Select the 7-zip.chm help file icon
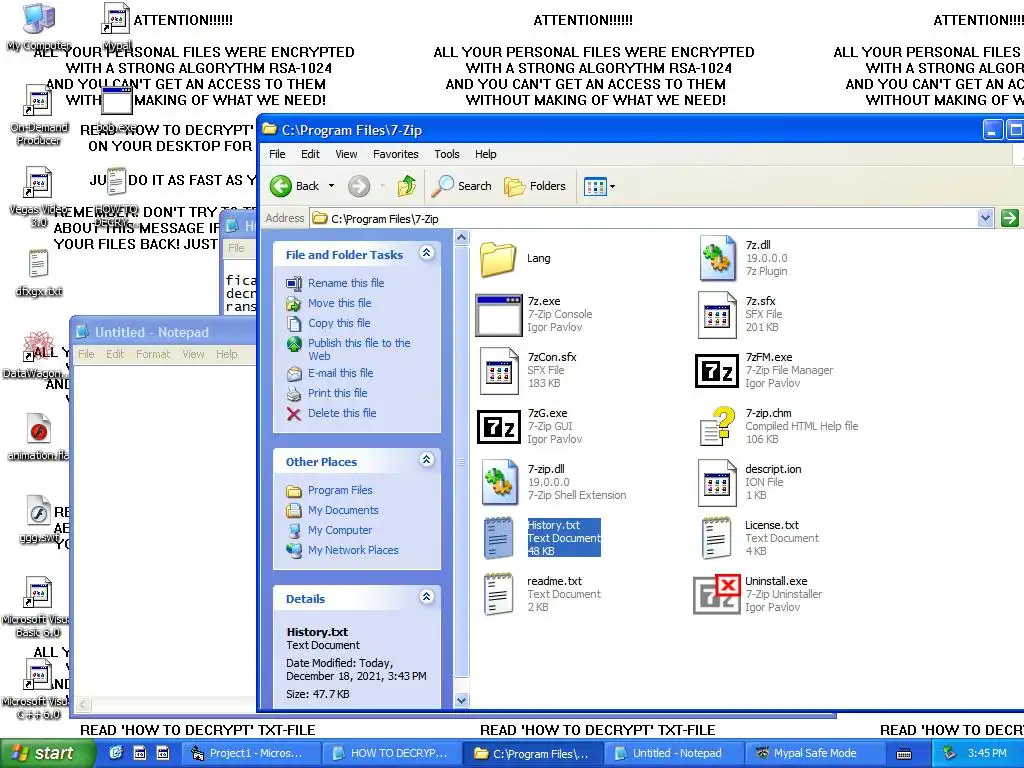The height and width of the screenshot is (768, 1024). tap(717, 426)
